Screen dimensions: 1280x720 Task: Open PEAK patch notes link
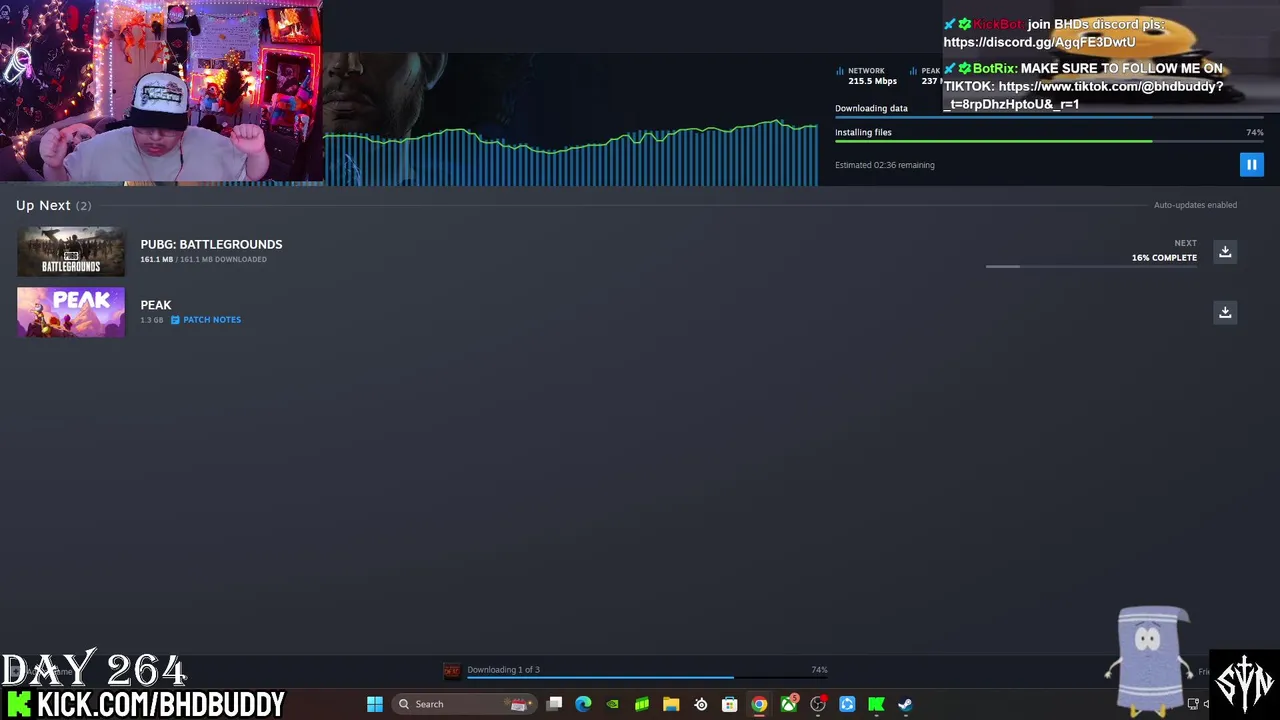coord(212,320)
